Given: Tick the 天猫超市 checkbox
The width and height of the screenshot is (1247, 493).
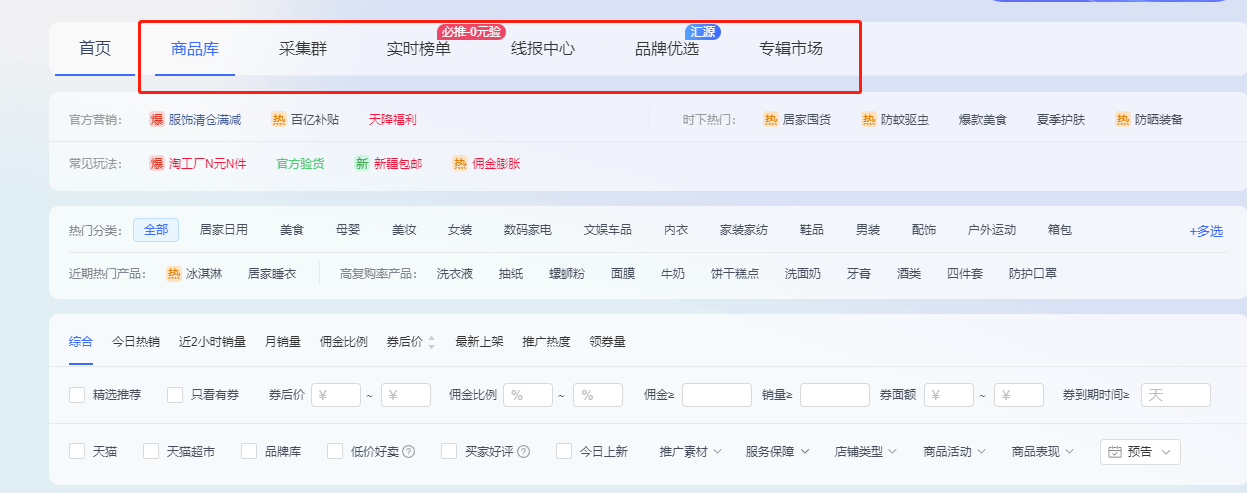Looking at the screenshot, I should (151, 452).
